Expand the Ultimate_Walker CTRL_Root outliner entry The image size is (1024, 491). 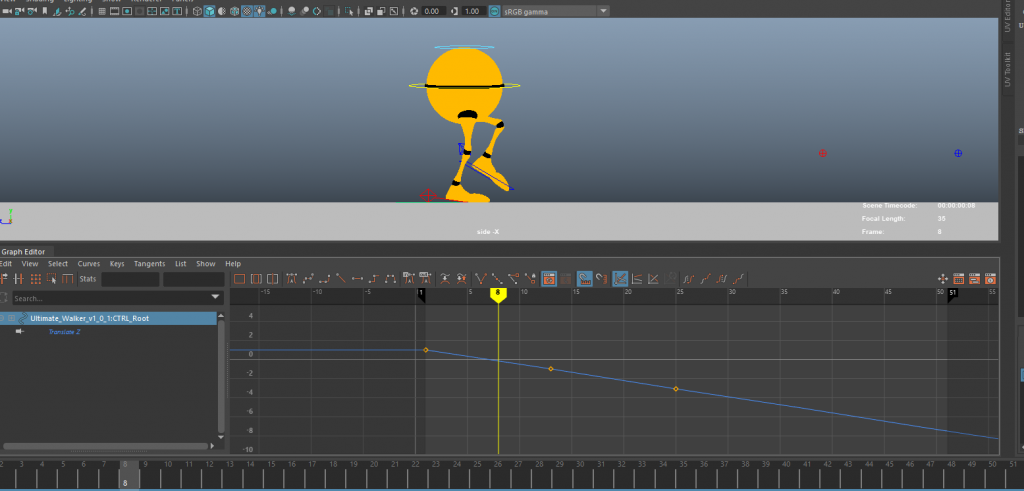pyautogui.click(x=11, y=318)
